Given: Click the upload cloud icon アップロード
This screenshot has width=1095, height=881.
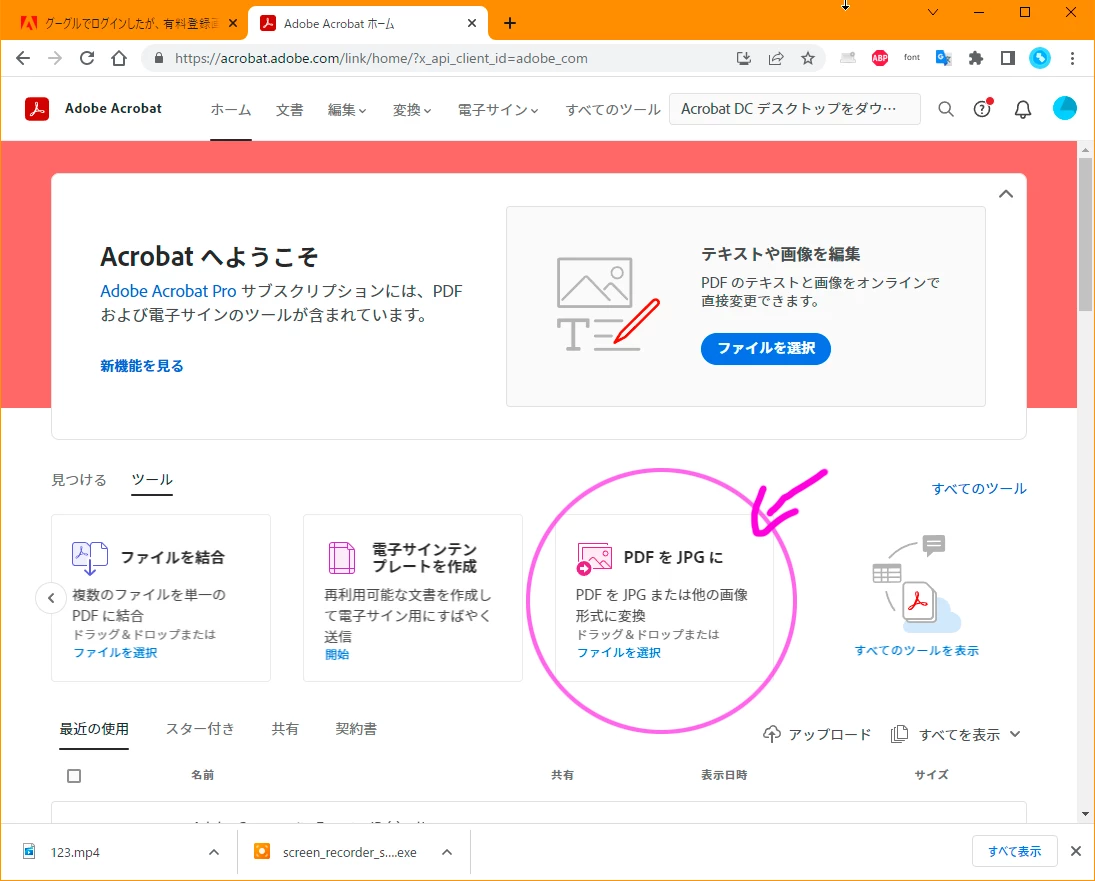Looking at the screenshot, I should coord(772,734).
